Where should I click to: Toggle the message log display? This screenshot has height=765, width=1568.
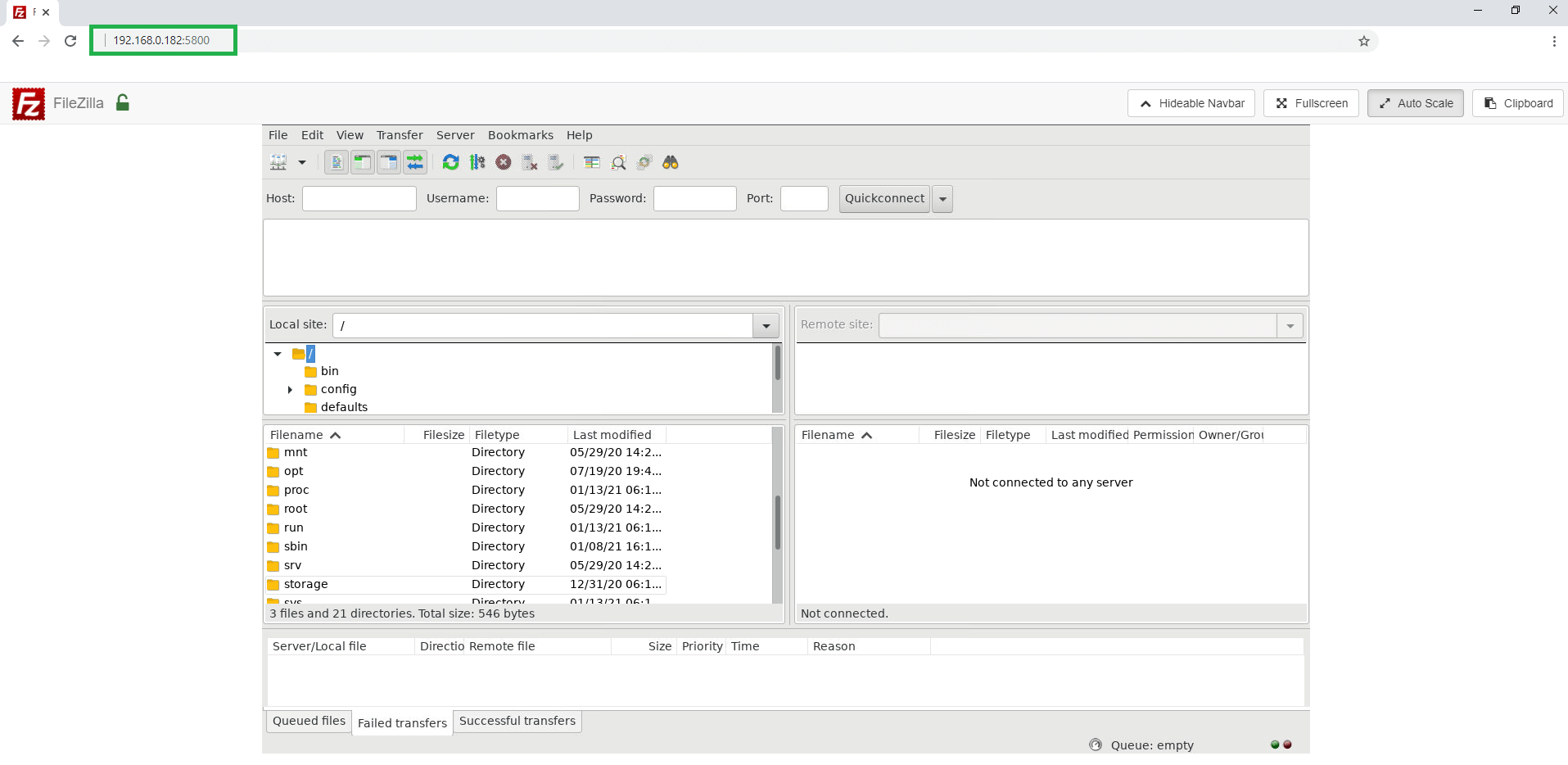point(336,162)
